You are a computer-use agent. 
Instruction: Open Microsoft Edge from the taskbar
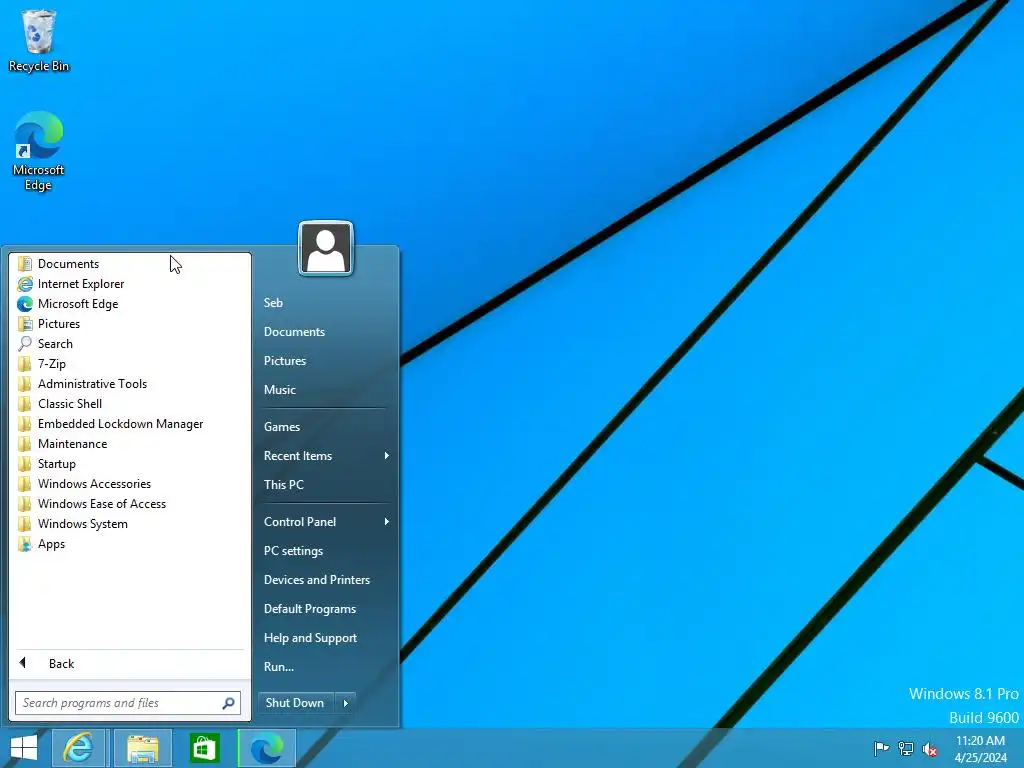(266, 748)
